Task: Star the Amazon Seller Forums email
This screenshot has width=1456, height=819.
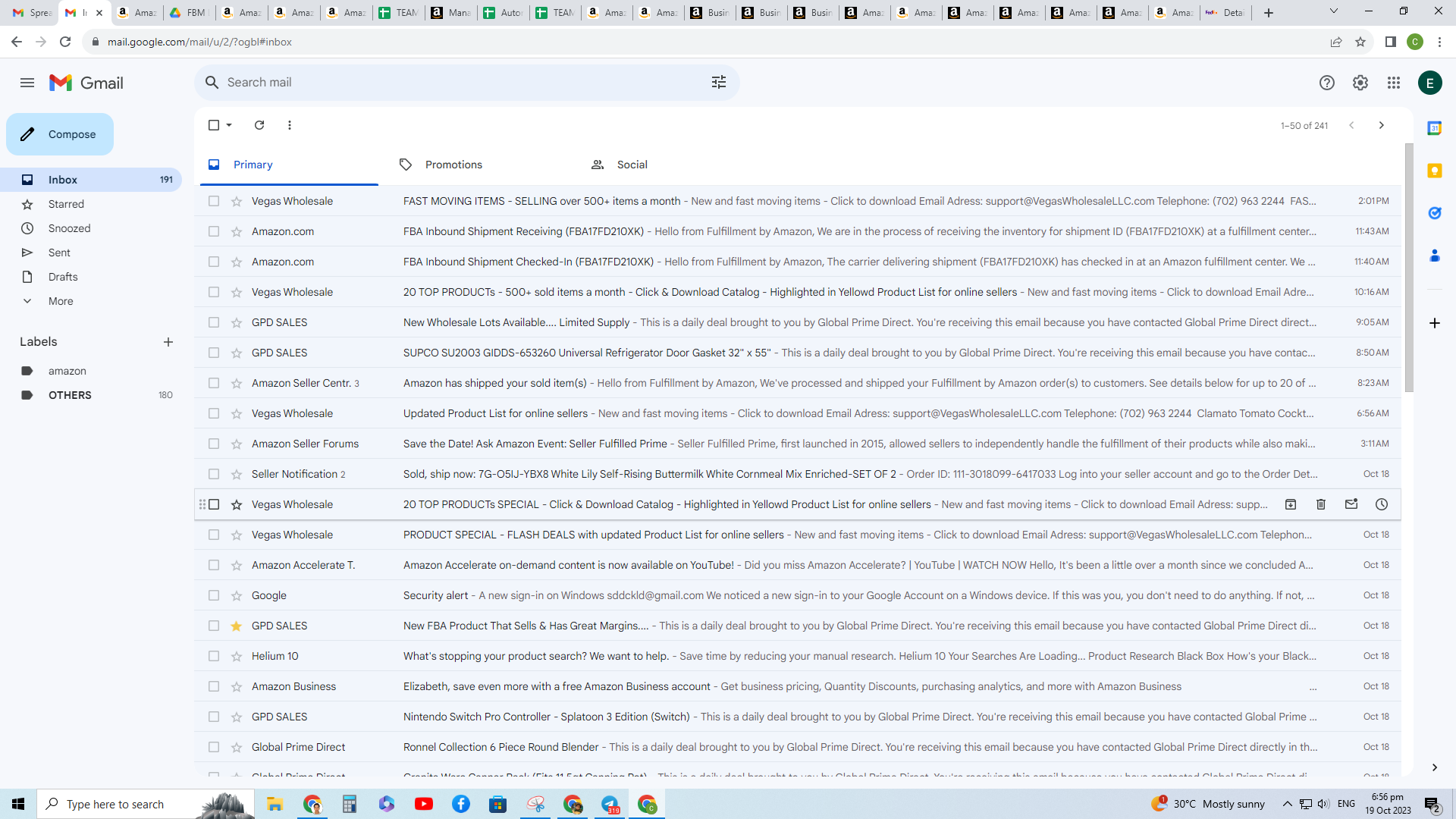Action: tap(237, 444)
